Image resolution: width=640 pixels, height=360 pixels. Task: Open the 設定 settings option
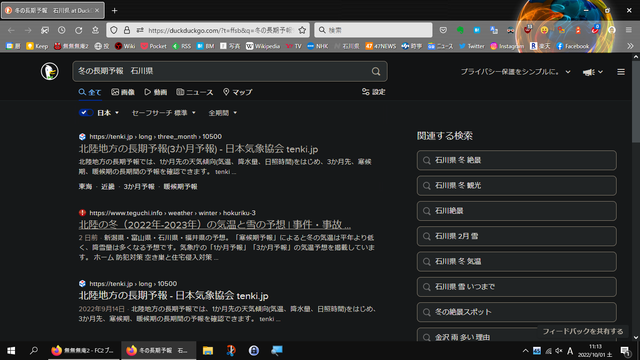pos(373,92)
